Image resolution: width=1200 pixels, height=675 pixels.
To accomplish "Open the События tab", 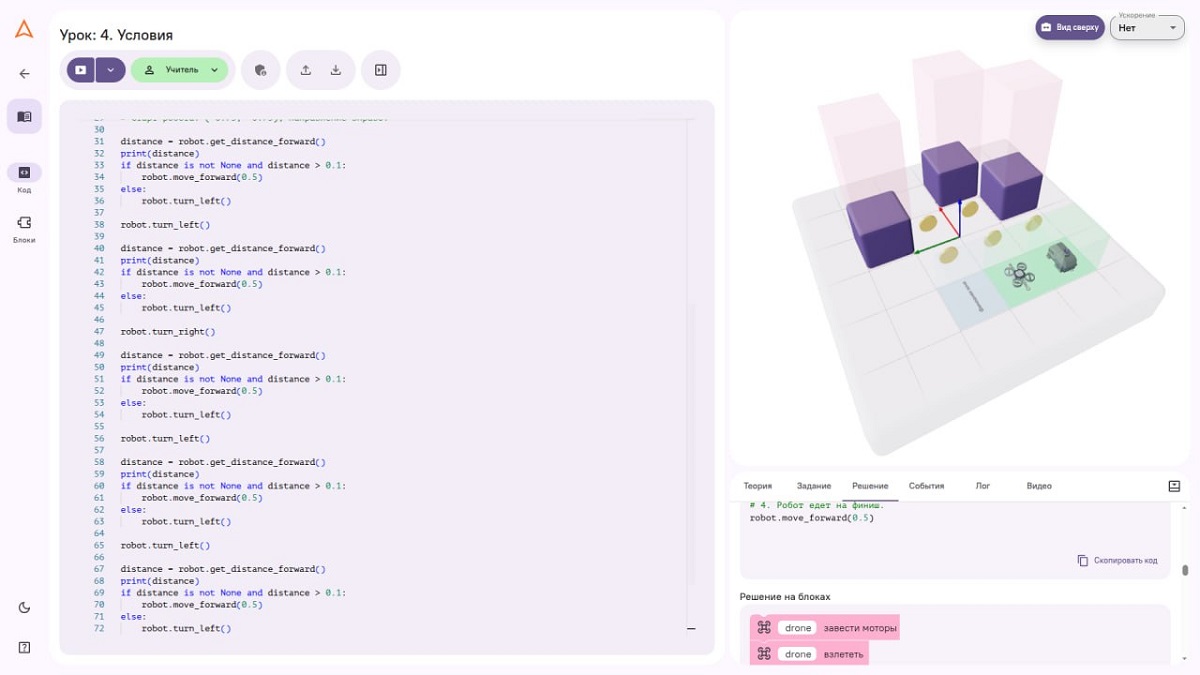I will point(926,486).
